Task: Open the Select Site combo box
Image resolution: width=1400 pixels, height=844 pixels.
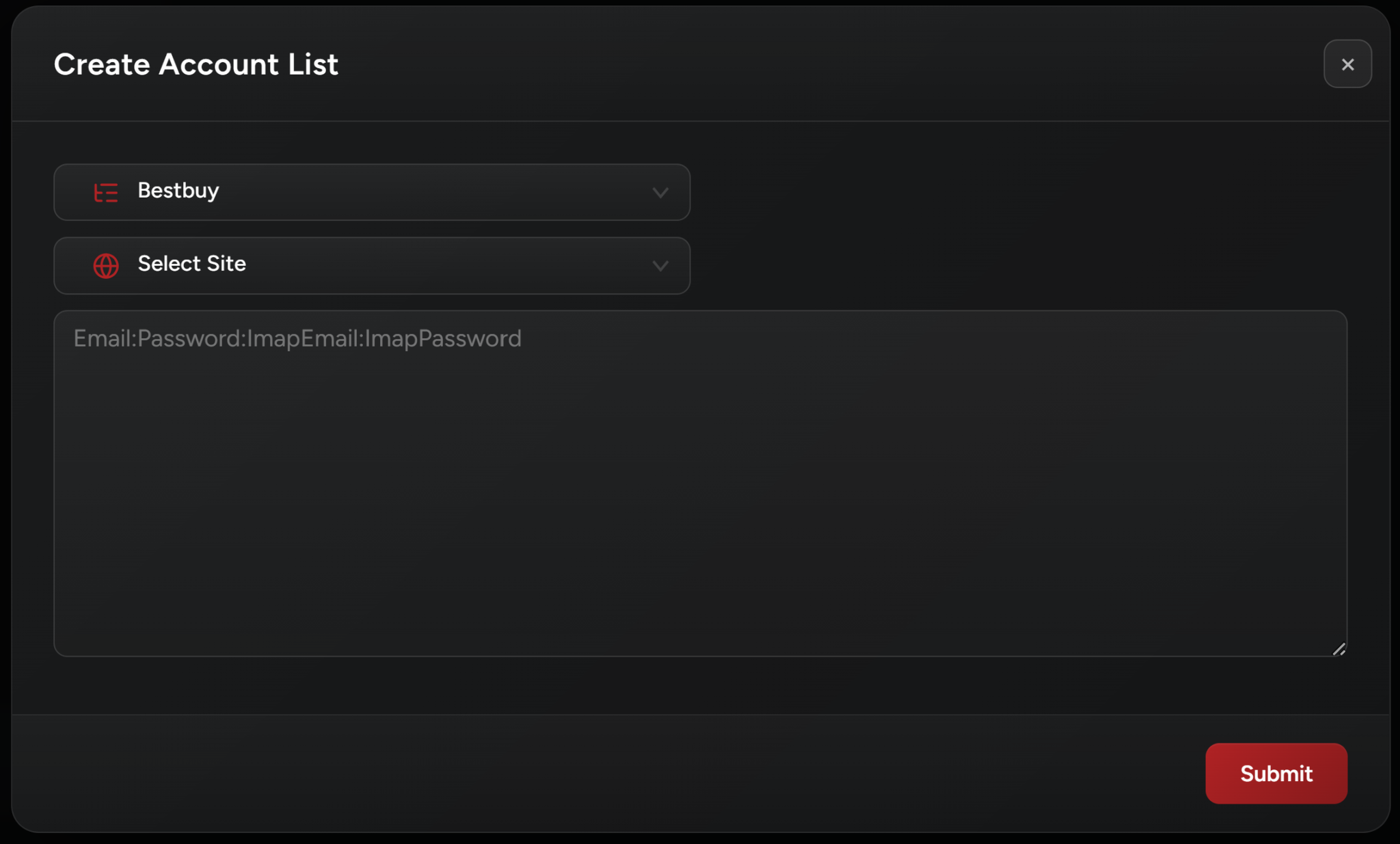Action: 371,266
